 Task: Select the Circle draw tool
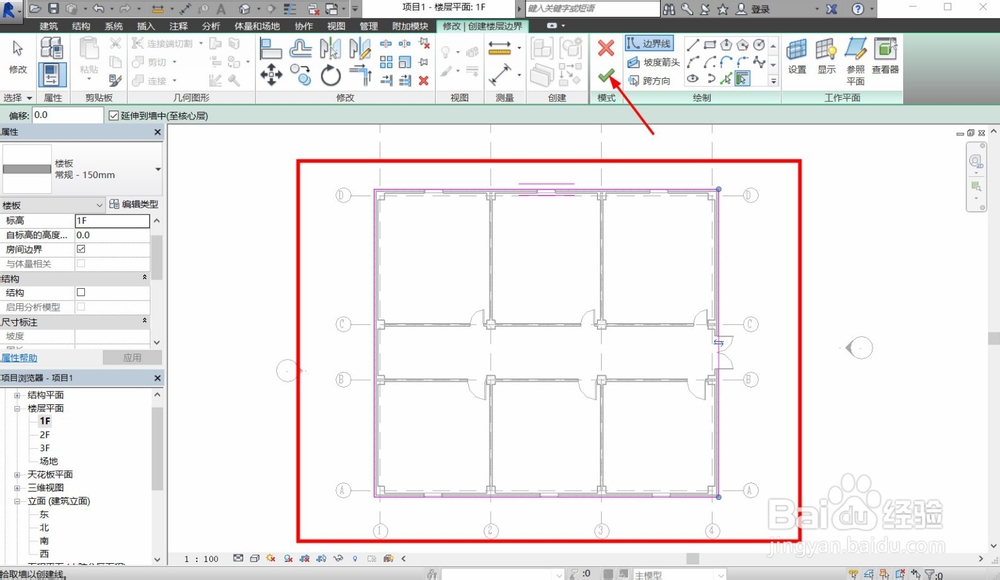(759, 45)
